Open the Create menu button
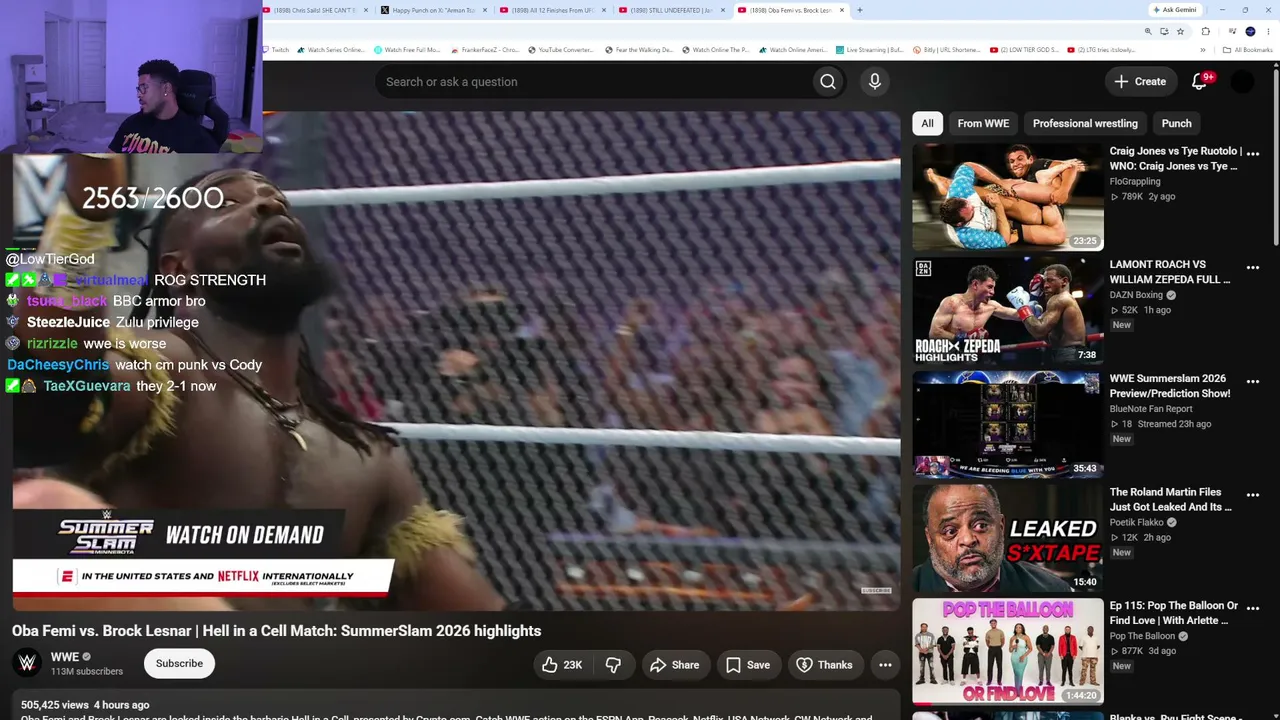Image resolution: width=1280 pixels, height=720 pixels. tap(1140, 82)
